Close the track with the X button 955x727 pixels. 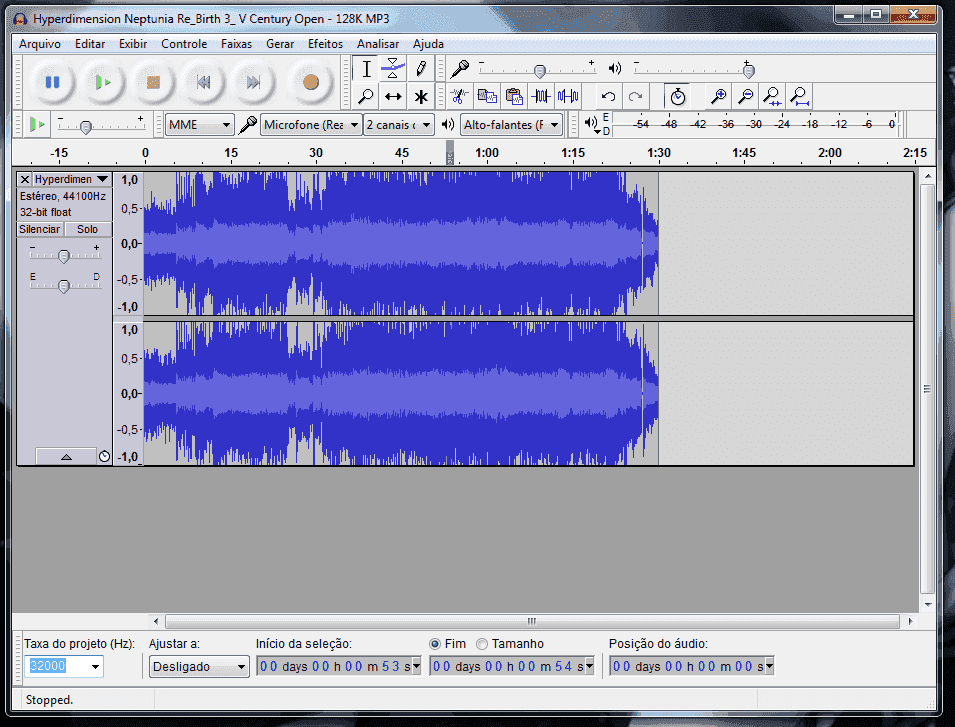point(24,179)
